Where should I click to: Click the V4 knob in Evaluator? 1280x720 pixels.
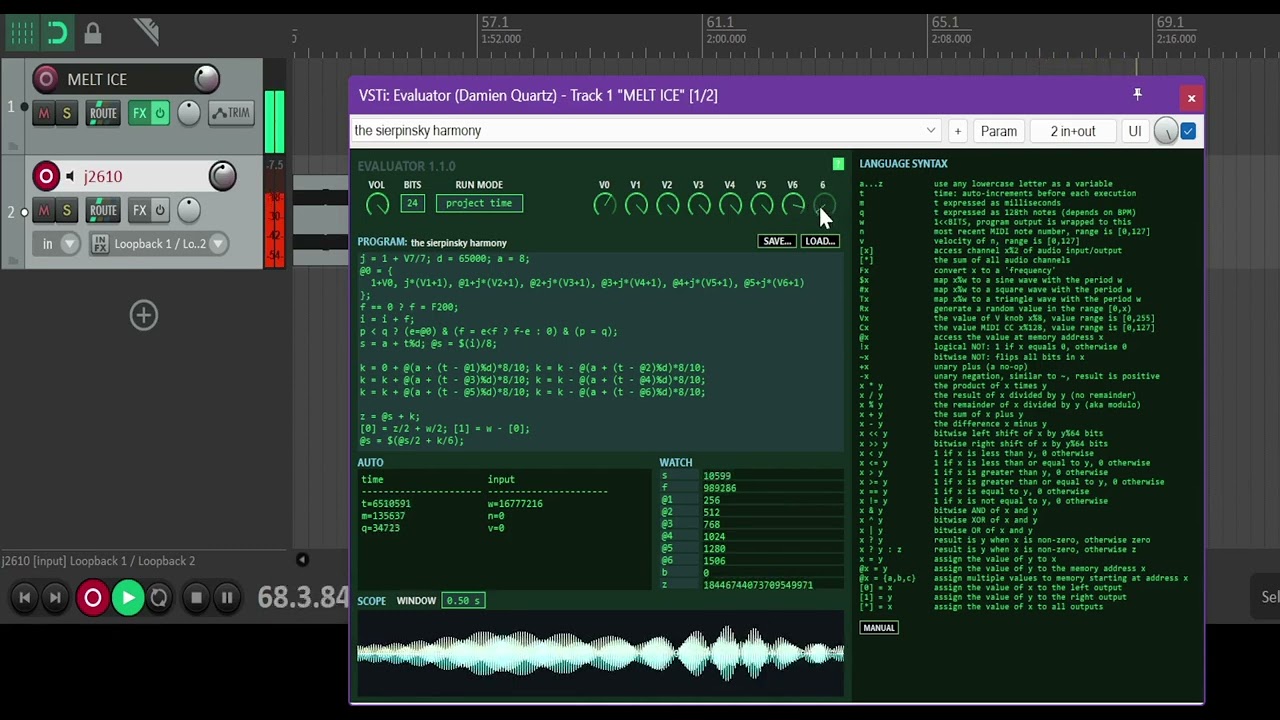(x=729, y=205)
